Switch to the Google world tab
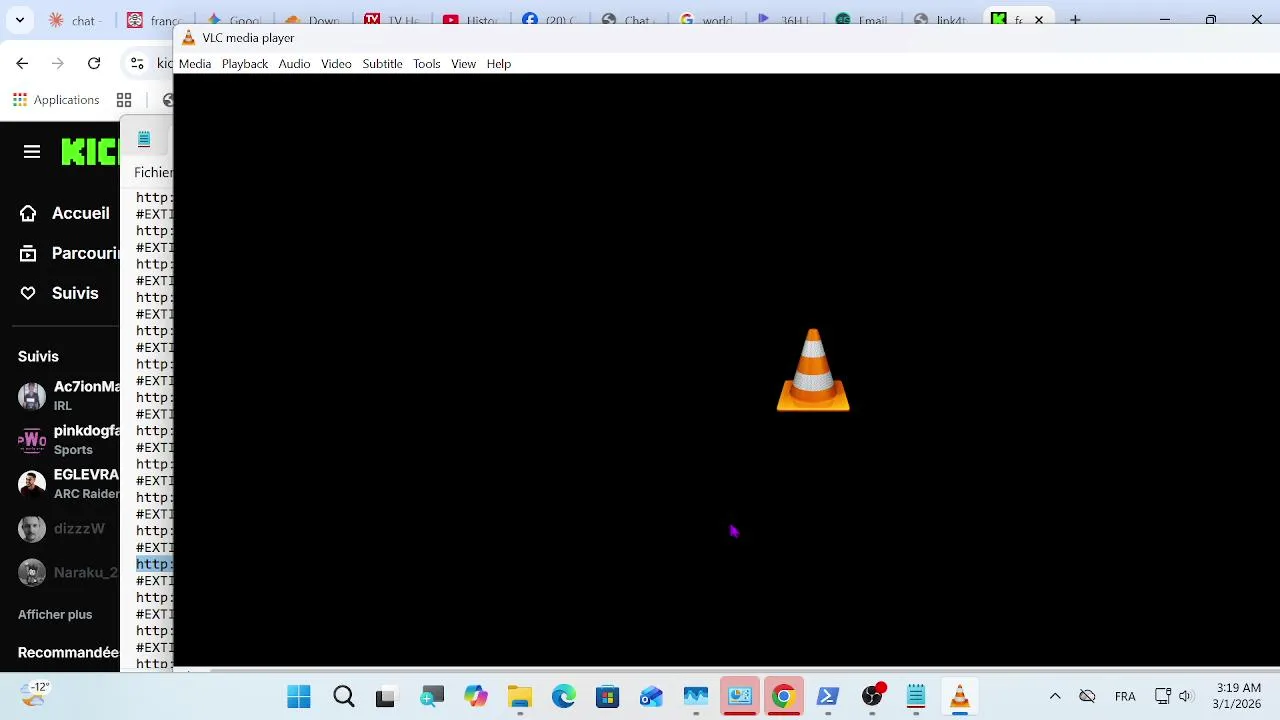This screenshot has height=720, width=1280. [x=705, y=20]
